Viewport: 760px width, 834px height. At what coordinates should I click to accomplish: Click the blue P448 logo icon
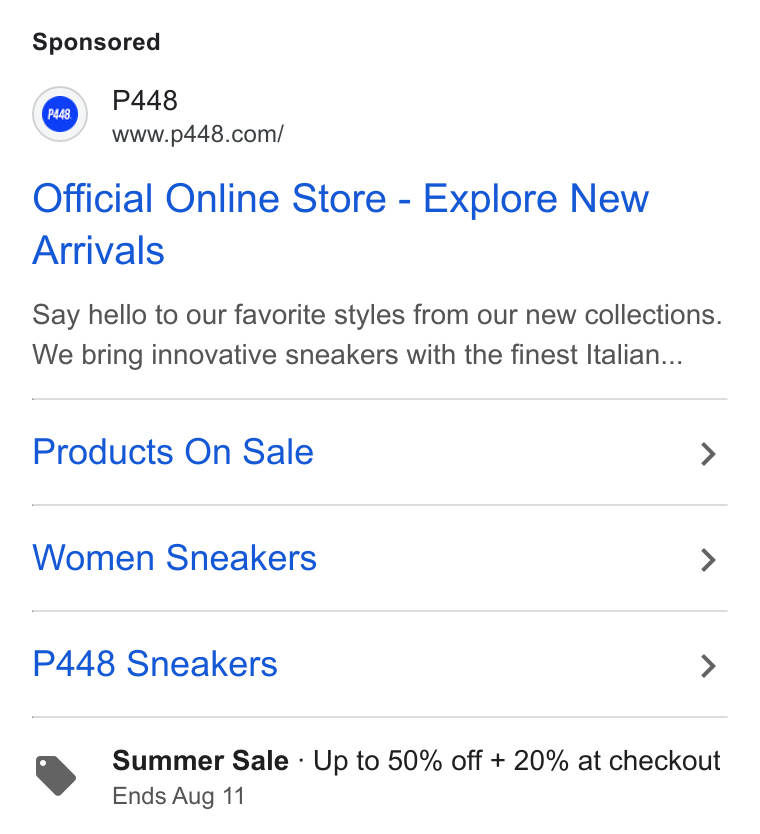tap(60, 114)
